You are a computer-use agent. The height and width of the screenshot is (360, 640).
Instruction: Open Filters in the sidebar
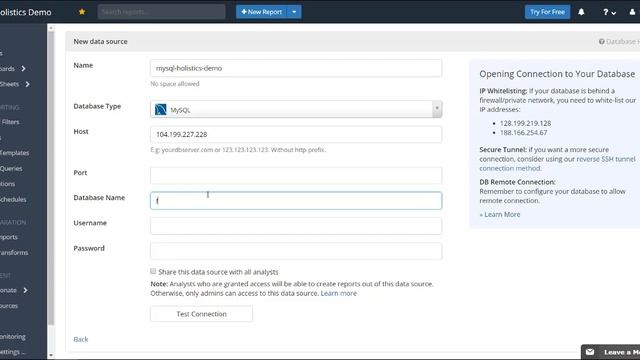click(10, 122)
